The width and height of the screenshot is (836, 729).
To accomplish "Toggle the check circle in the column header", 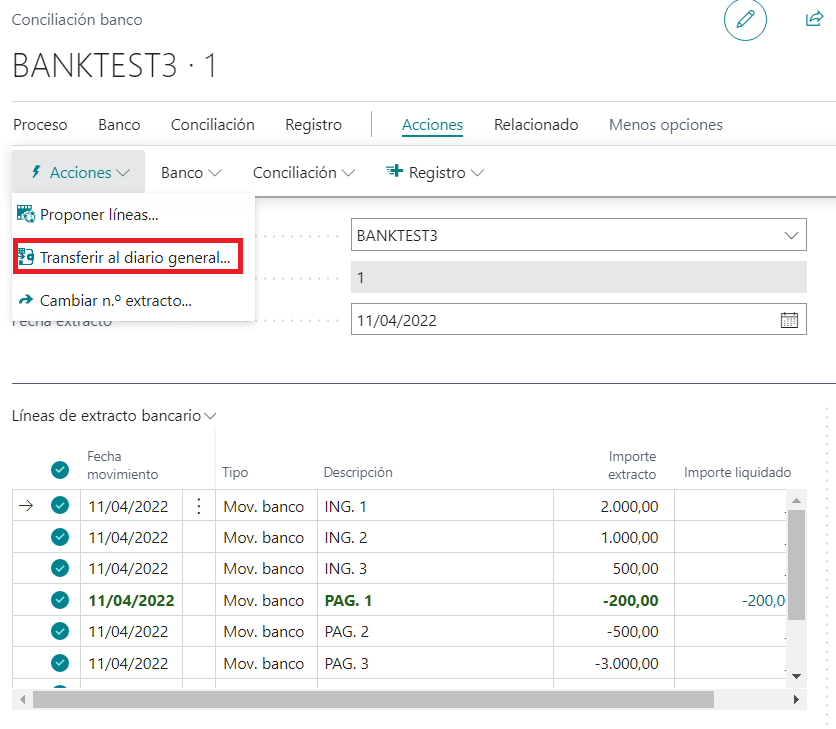I will click(59, 470).
